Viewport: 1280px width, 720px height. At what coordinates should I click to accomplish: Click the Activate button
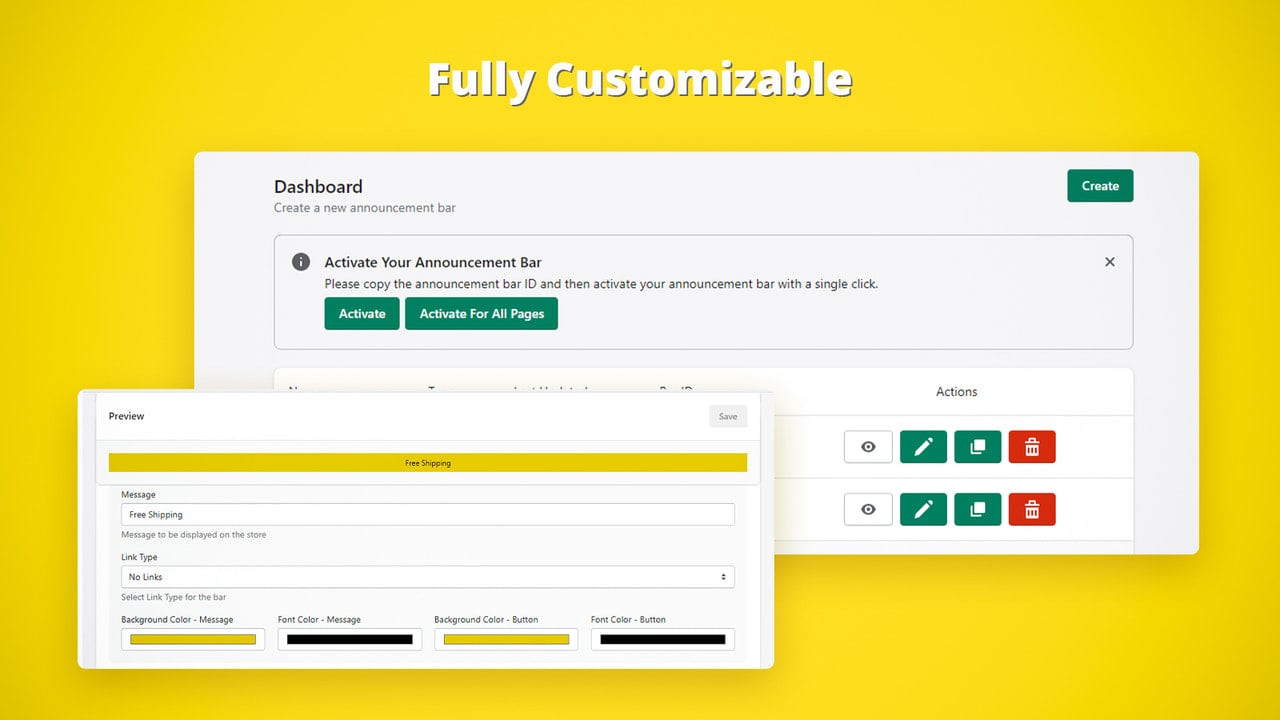pos(362,313)
